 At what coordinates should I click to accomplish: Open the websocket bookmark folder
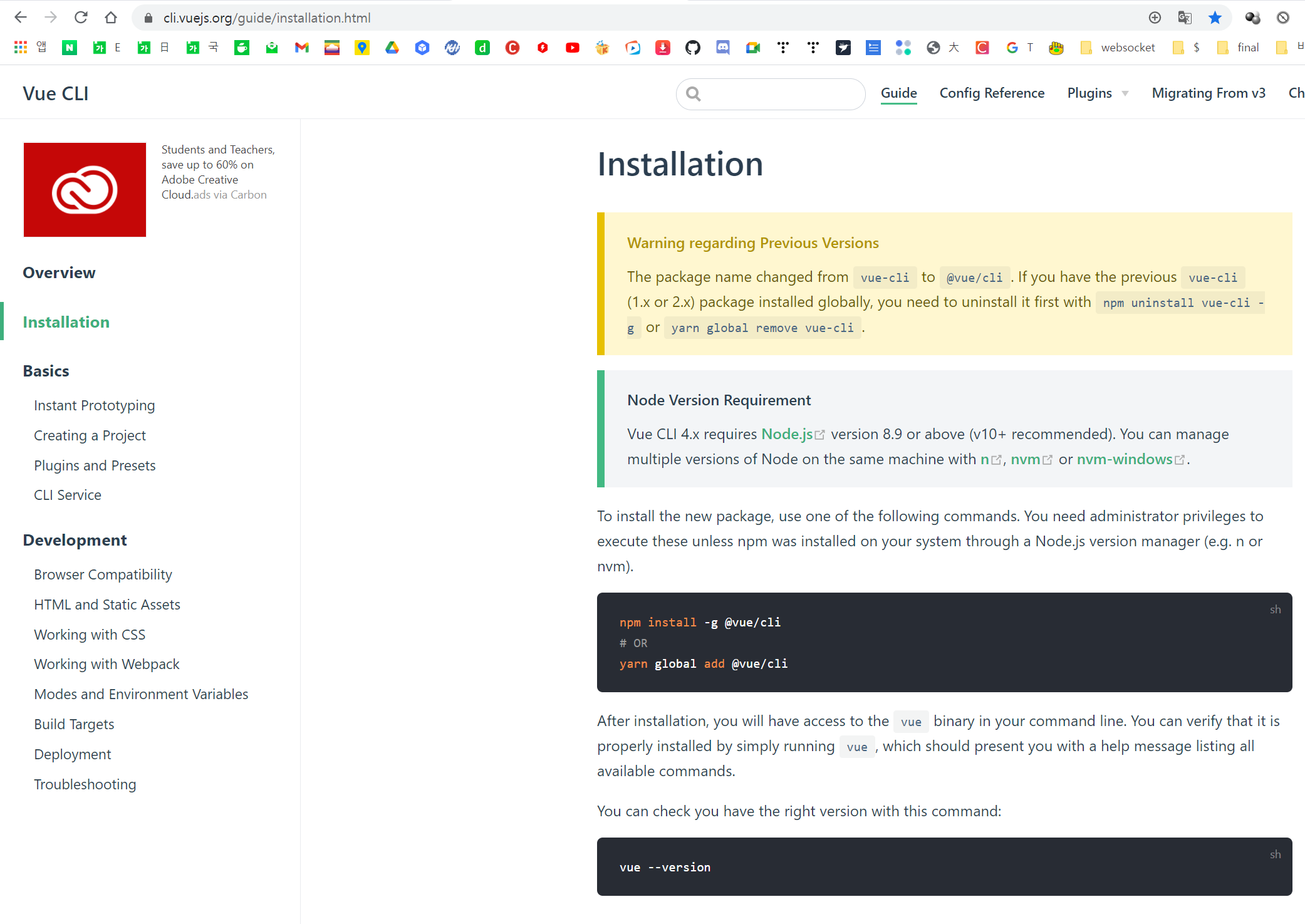(x=1118, y=48)
